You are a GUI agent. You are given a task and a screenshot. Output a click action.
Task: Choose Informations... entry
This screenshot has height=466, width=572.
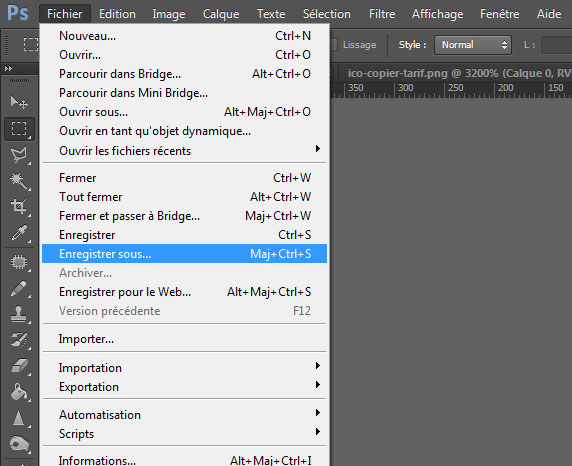tap(185, 460)
